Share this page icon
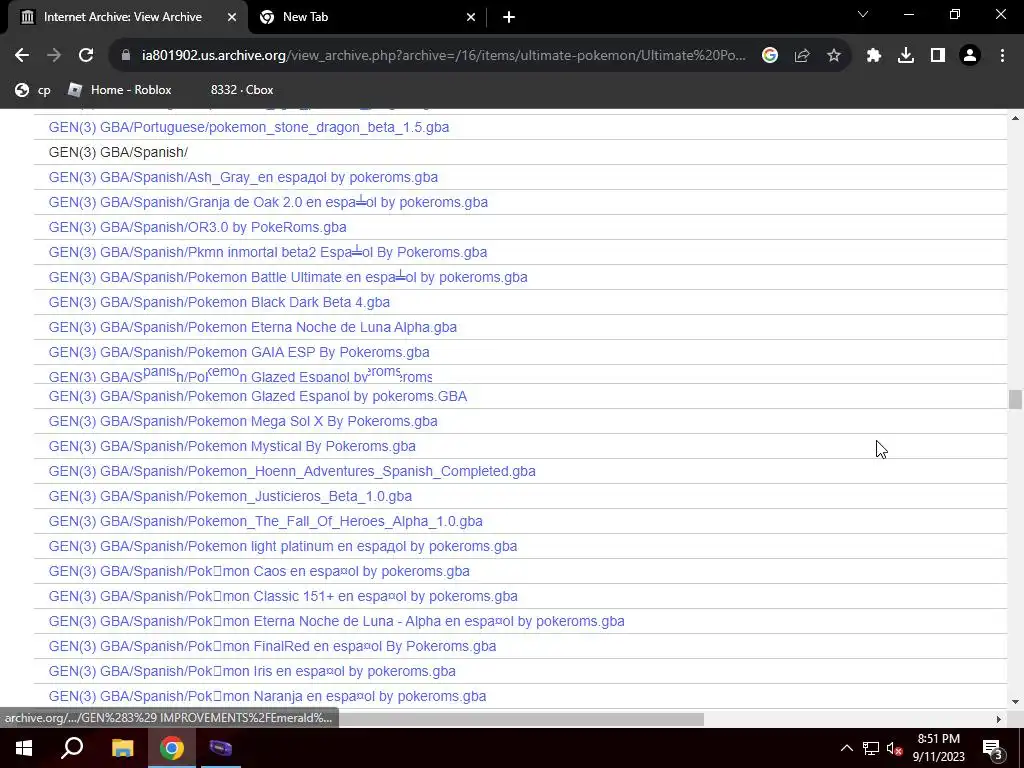Viewport: 1024px width, 768px height. tap(802, 56)
